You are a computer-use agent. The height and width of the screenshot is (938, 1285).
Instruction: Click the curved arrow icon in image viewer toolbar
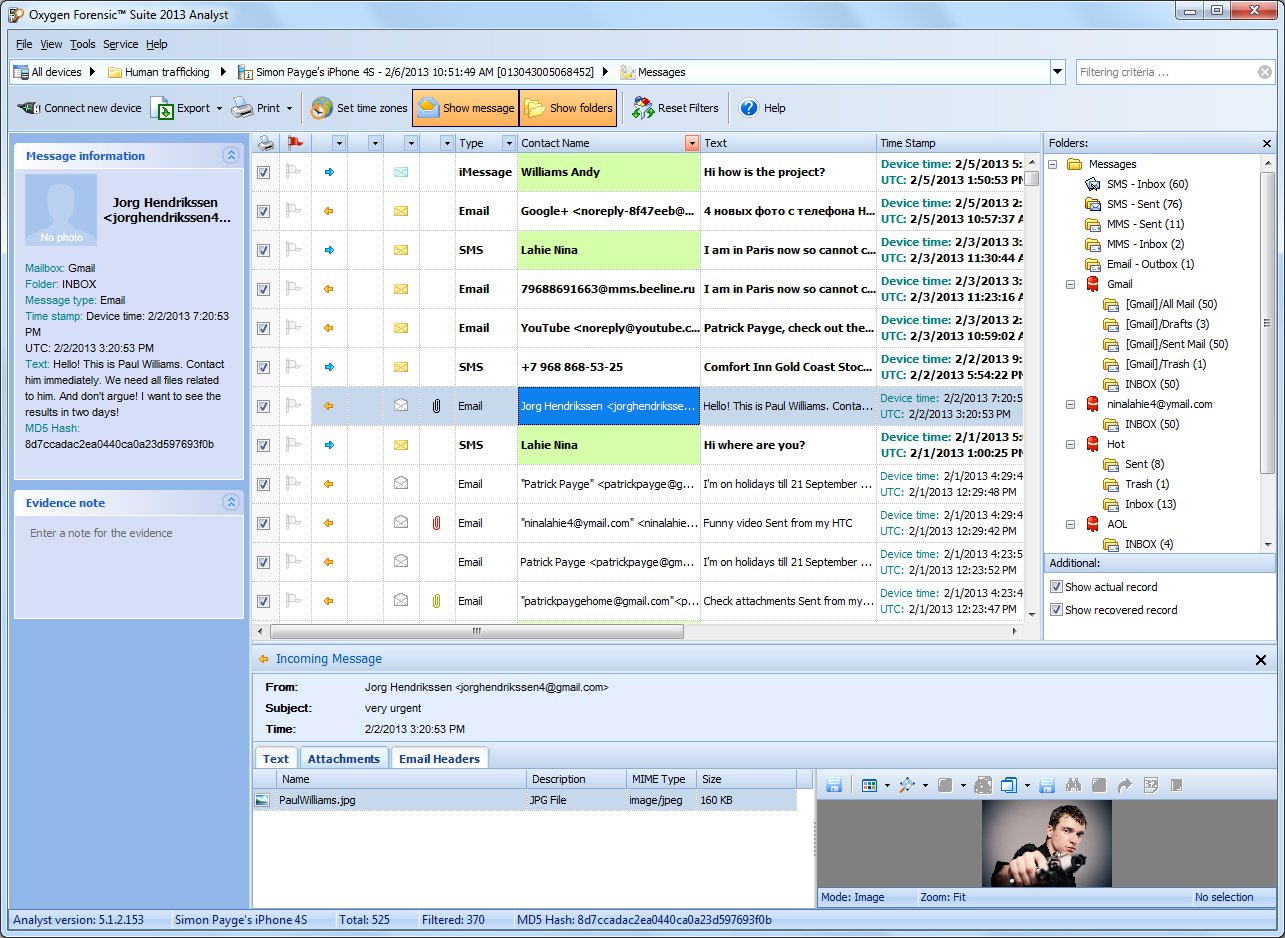1125,785
